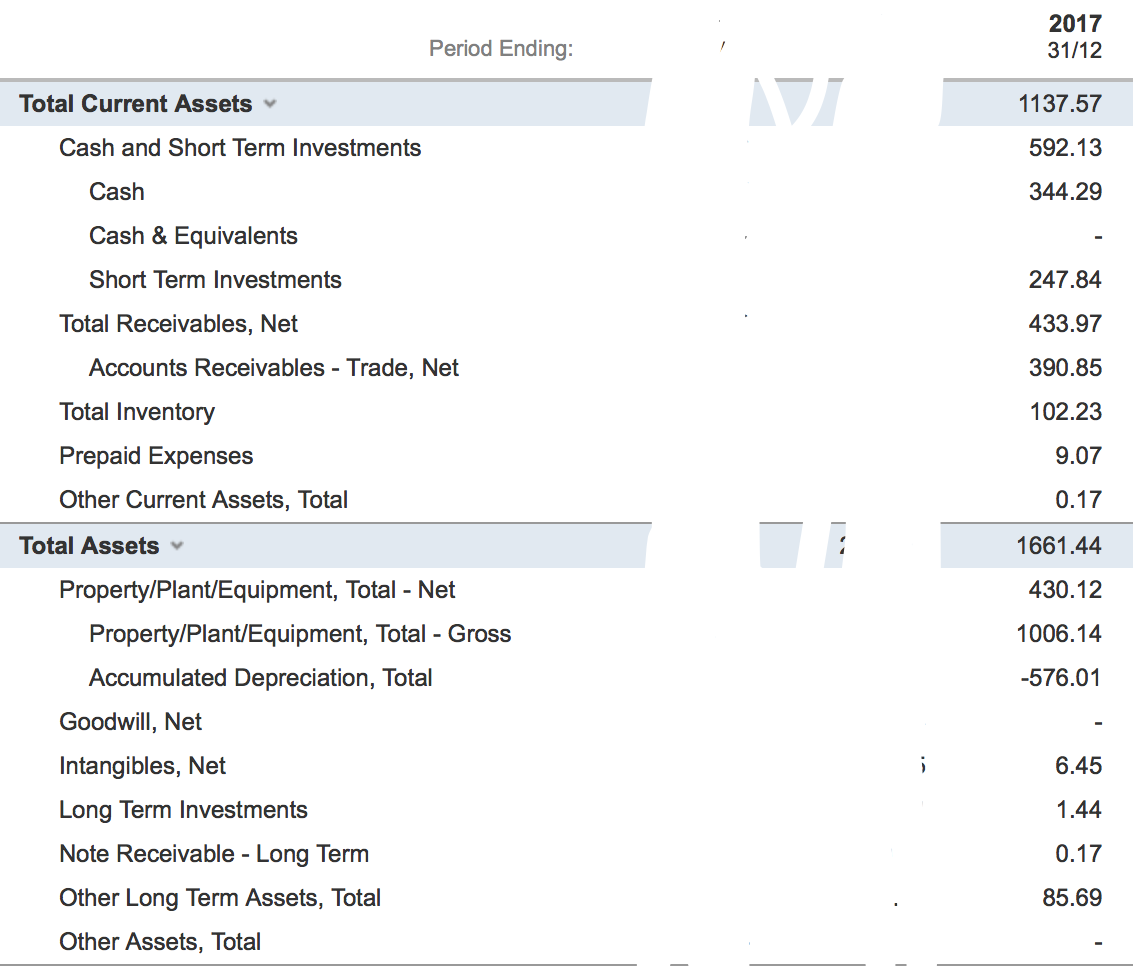
Task: Click the Period Ending label
Action: click(x=498, y=48)
